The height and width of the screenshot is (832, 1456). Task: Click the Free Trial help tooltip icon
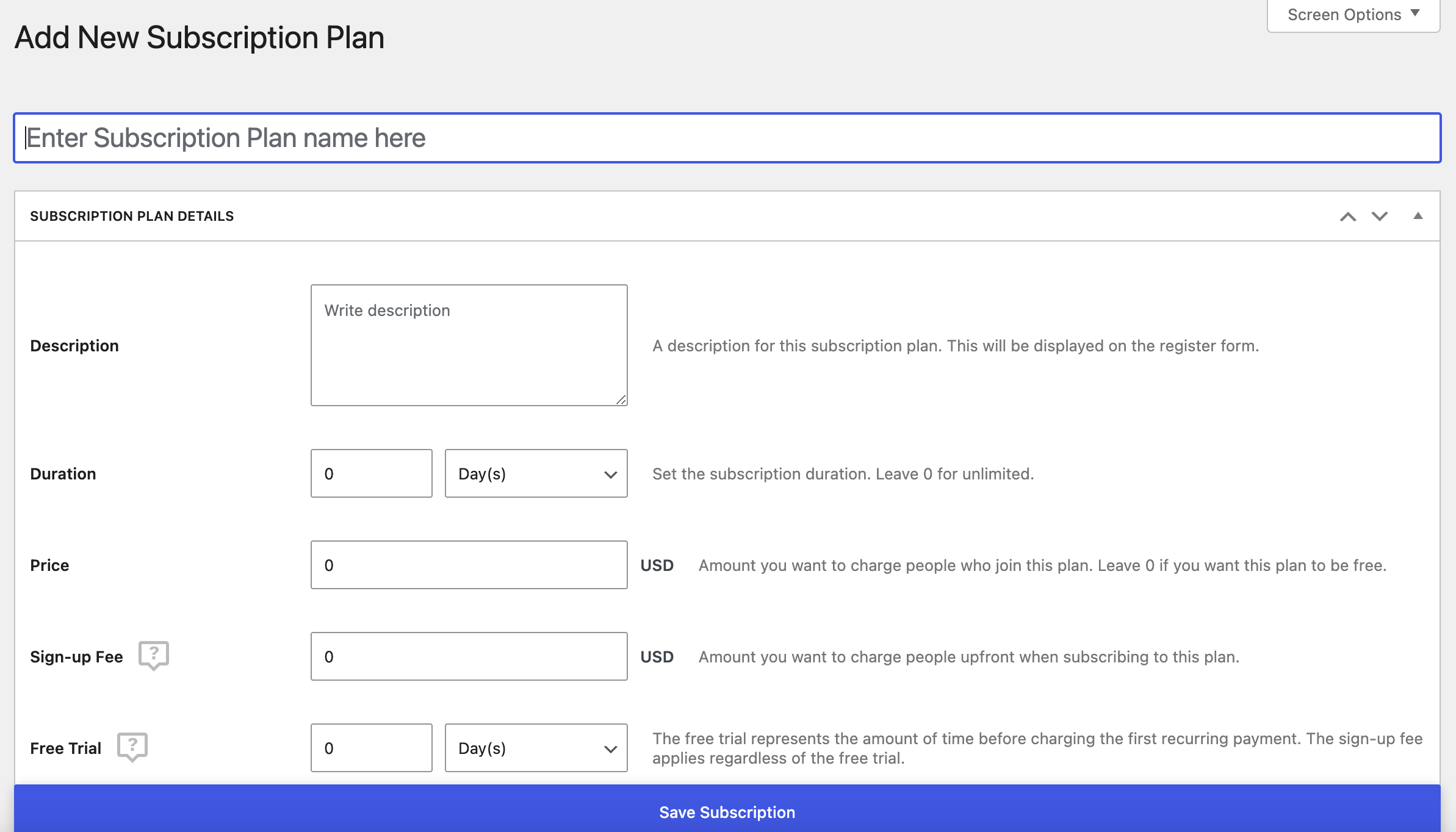132,747
